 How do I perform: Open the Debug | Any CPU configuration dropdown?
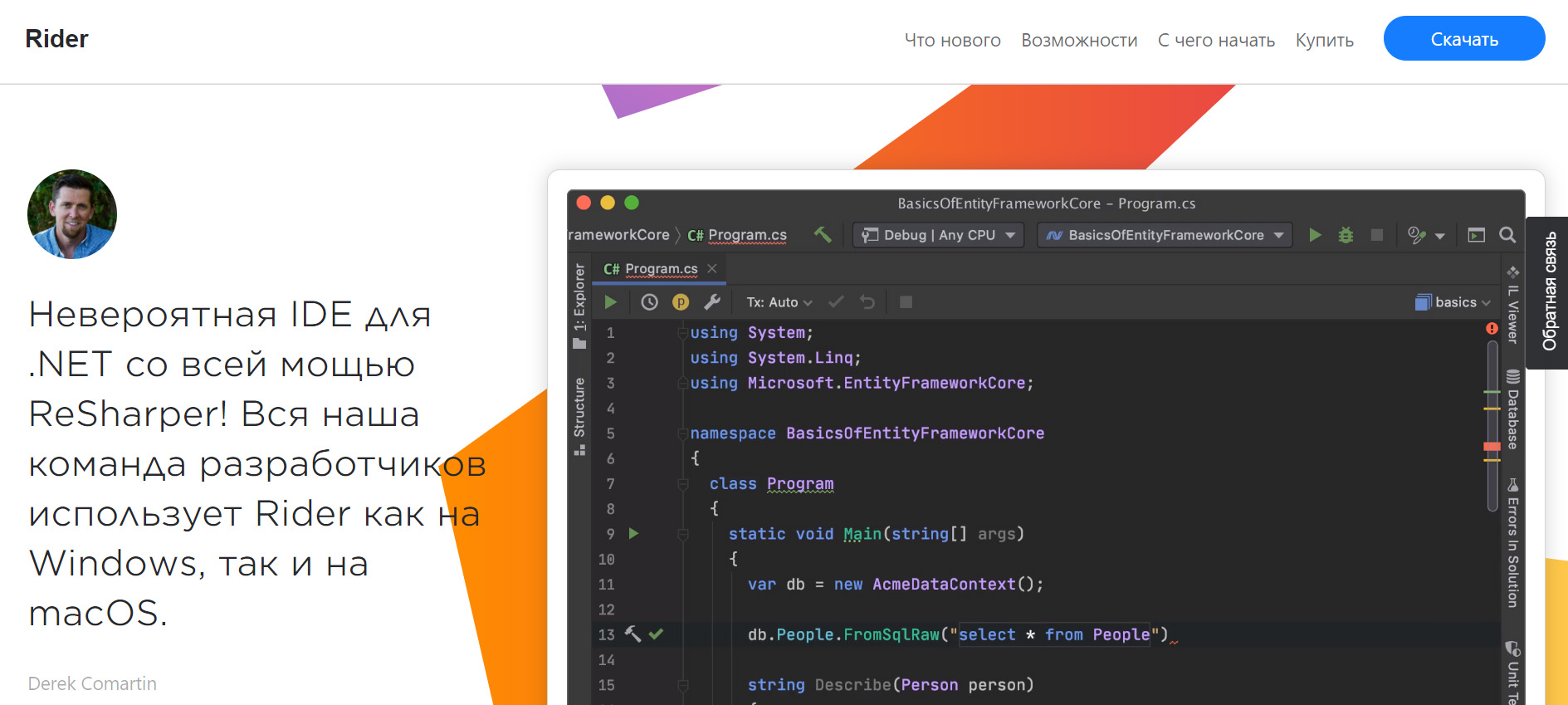(x=939, y=235)
